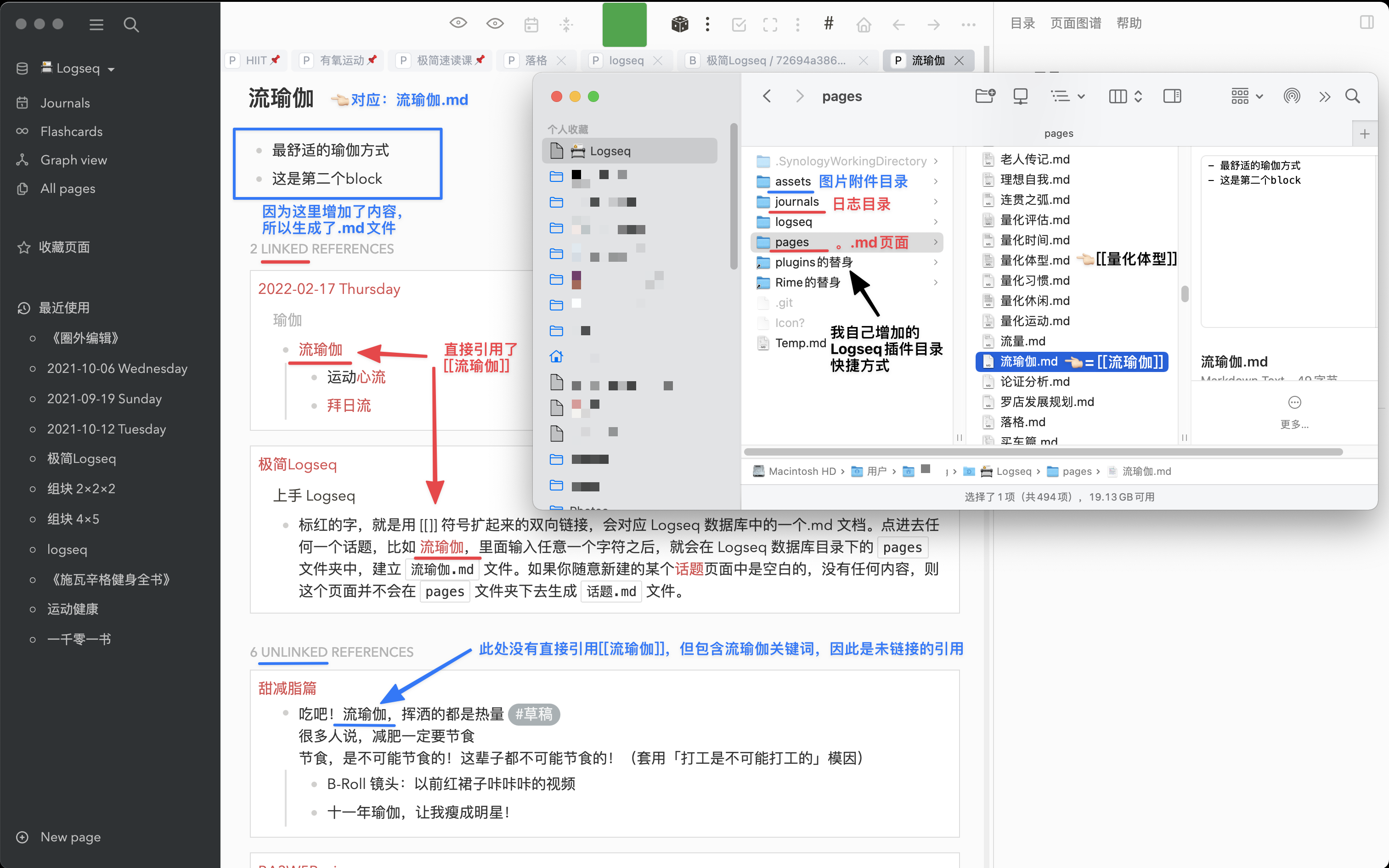The image size is (1389, 868).
Task: Open the vertical three-dots plugin menu
Action: [x=707, y=24]
